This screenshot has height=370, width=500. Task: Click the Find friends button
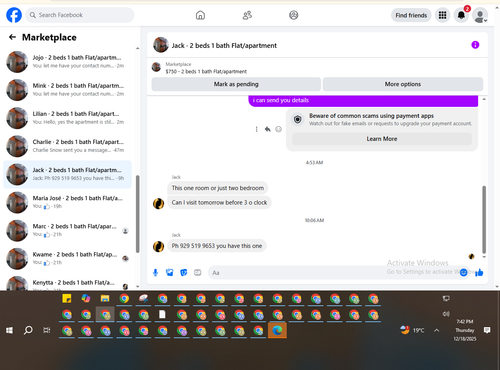pos(411,15)
